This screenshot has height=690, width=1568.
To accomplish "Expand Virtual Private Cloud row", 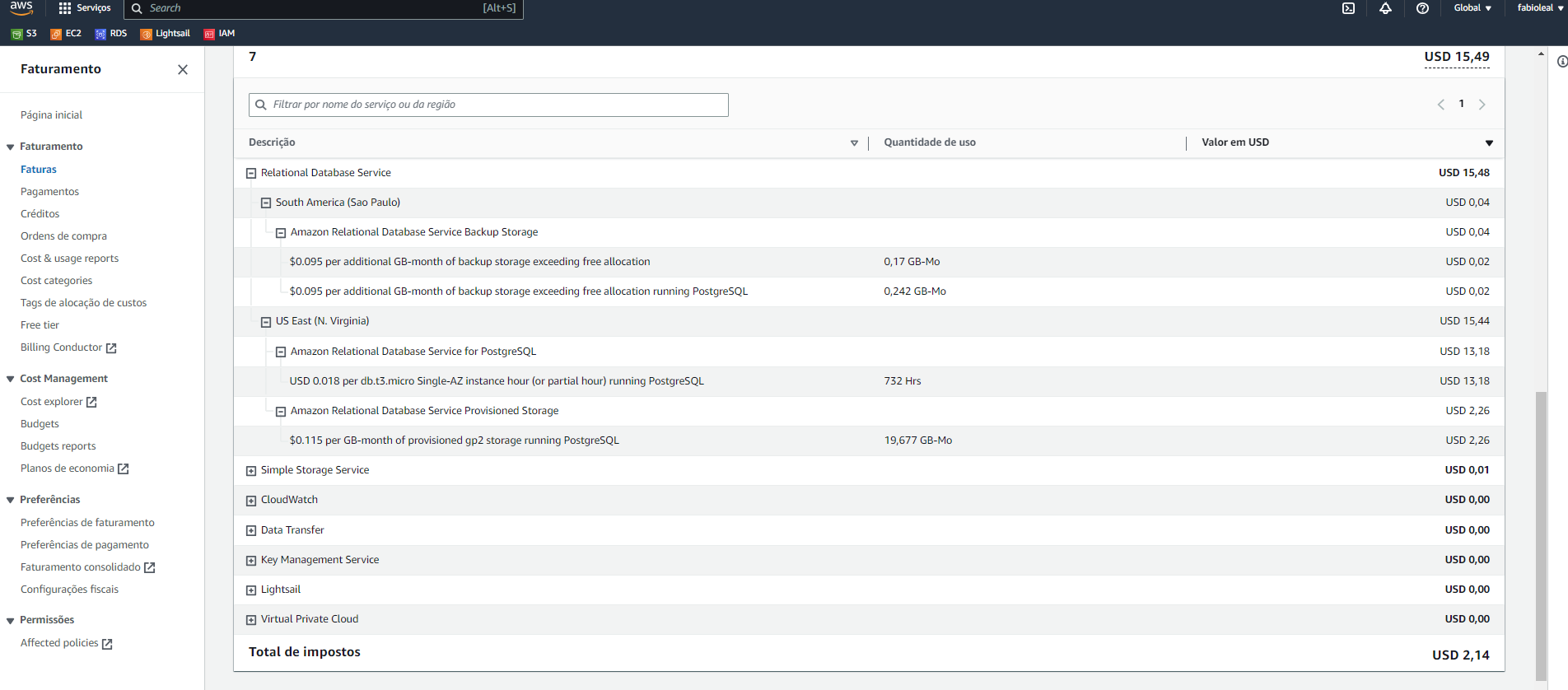I will pos(251,620).
